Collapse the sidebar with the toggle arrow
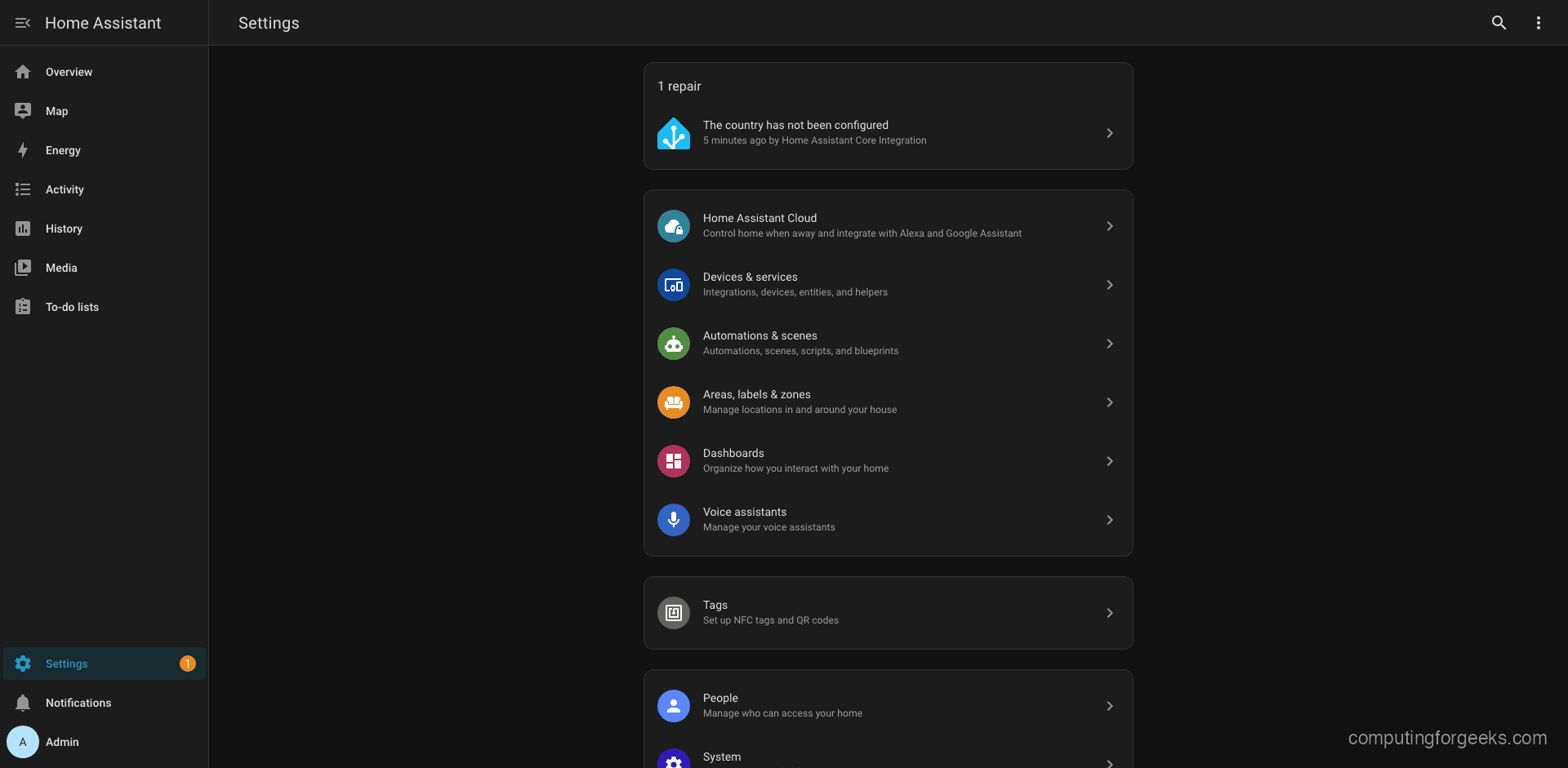This screenshot has height=768, width=1568. (x=23, y=22)
